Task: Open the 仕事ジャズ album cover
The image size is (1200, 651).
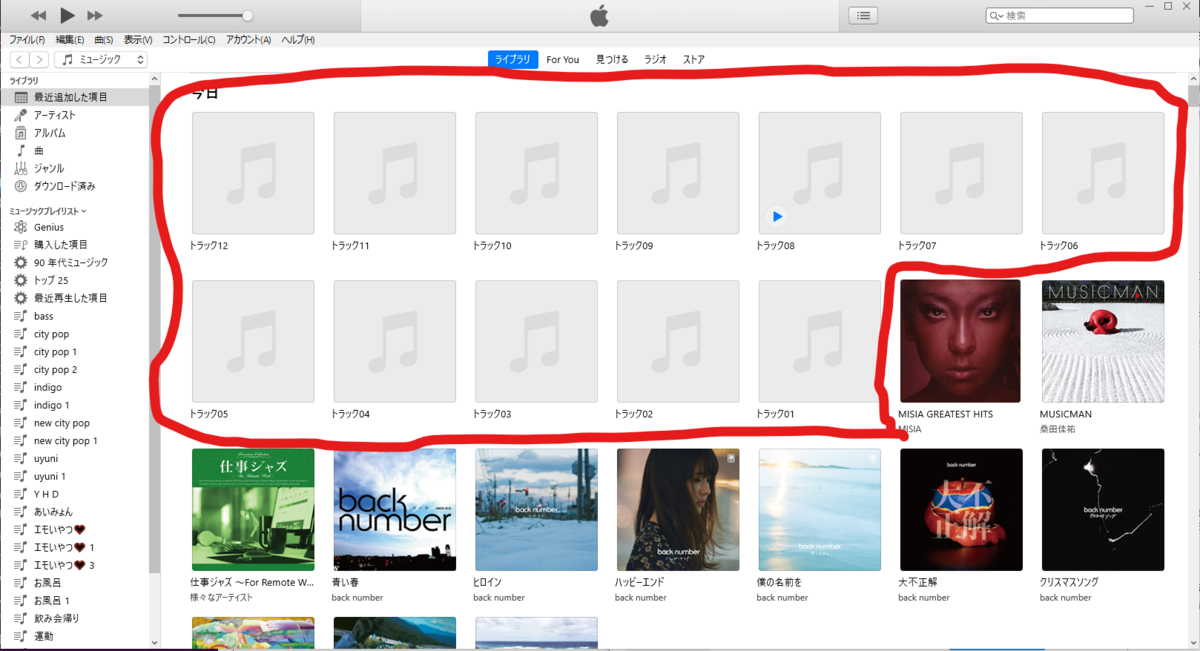Action: 253,510
